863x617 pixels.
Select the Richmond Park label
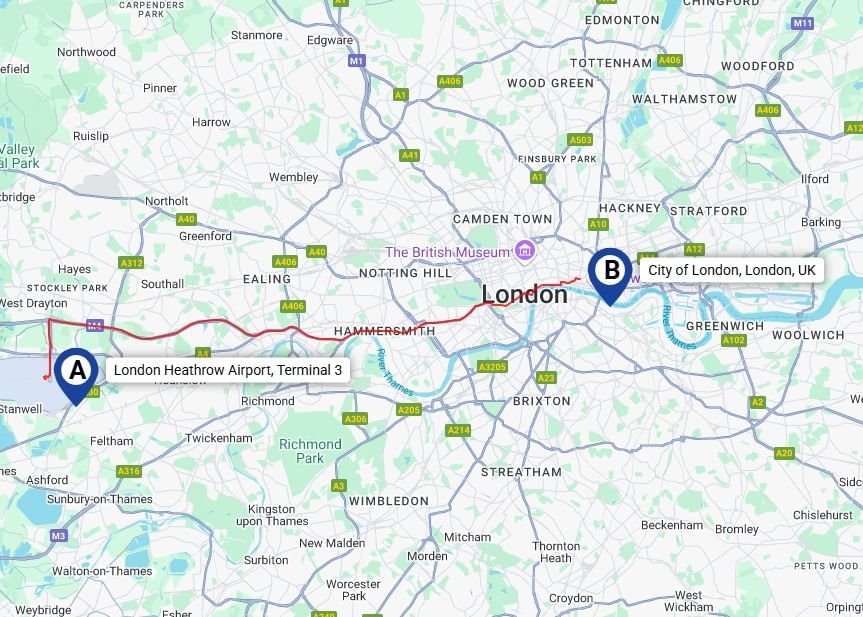pos(310,451)
